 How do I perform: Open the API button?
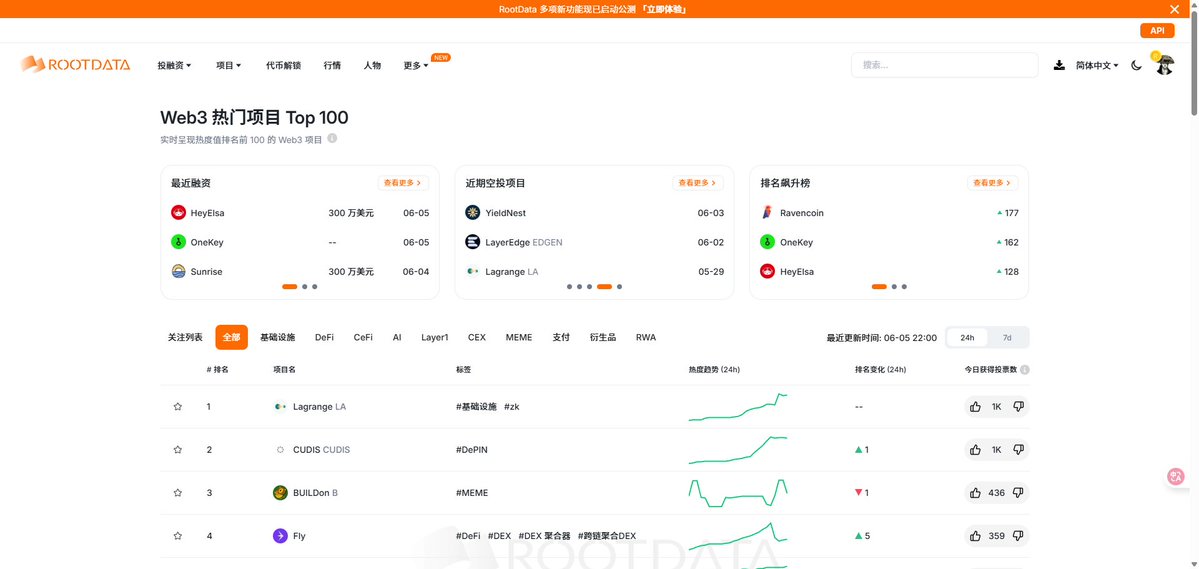click(1157, 31)
